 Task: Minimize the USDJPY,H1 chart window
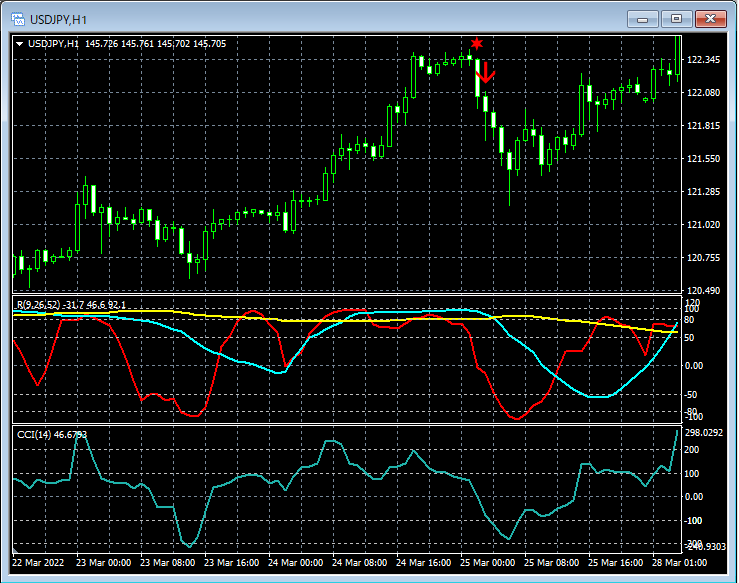click(642, 19)
